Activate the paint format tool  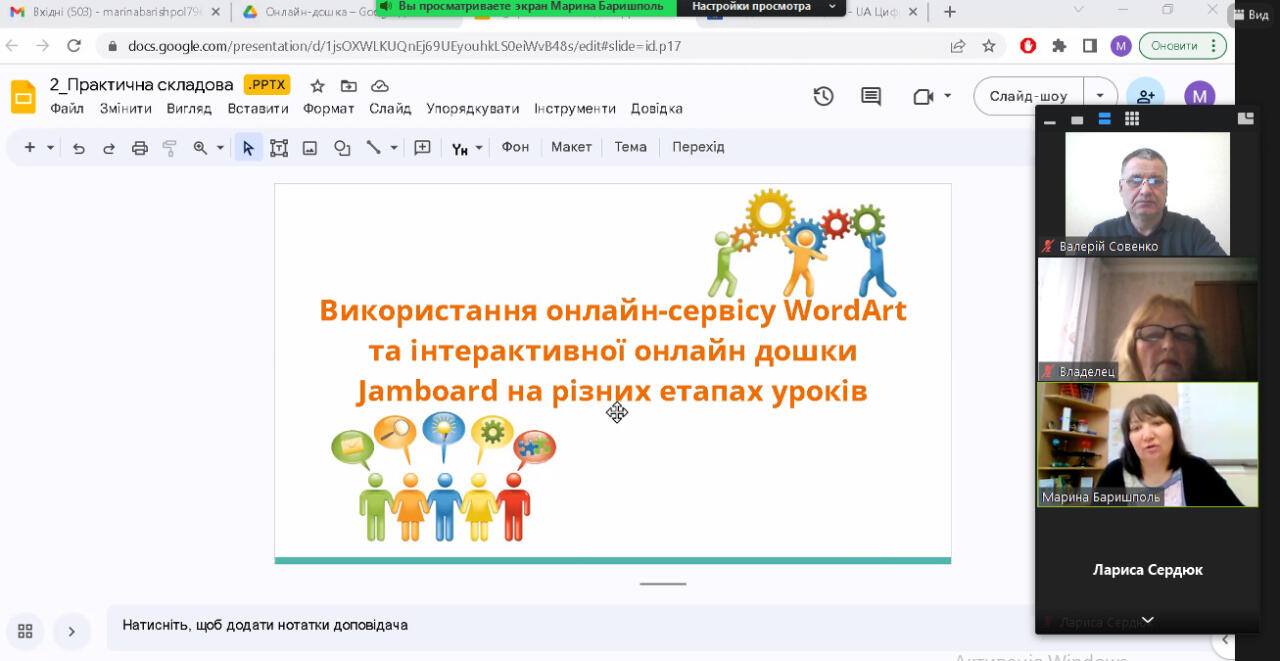click(169, 148)
